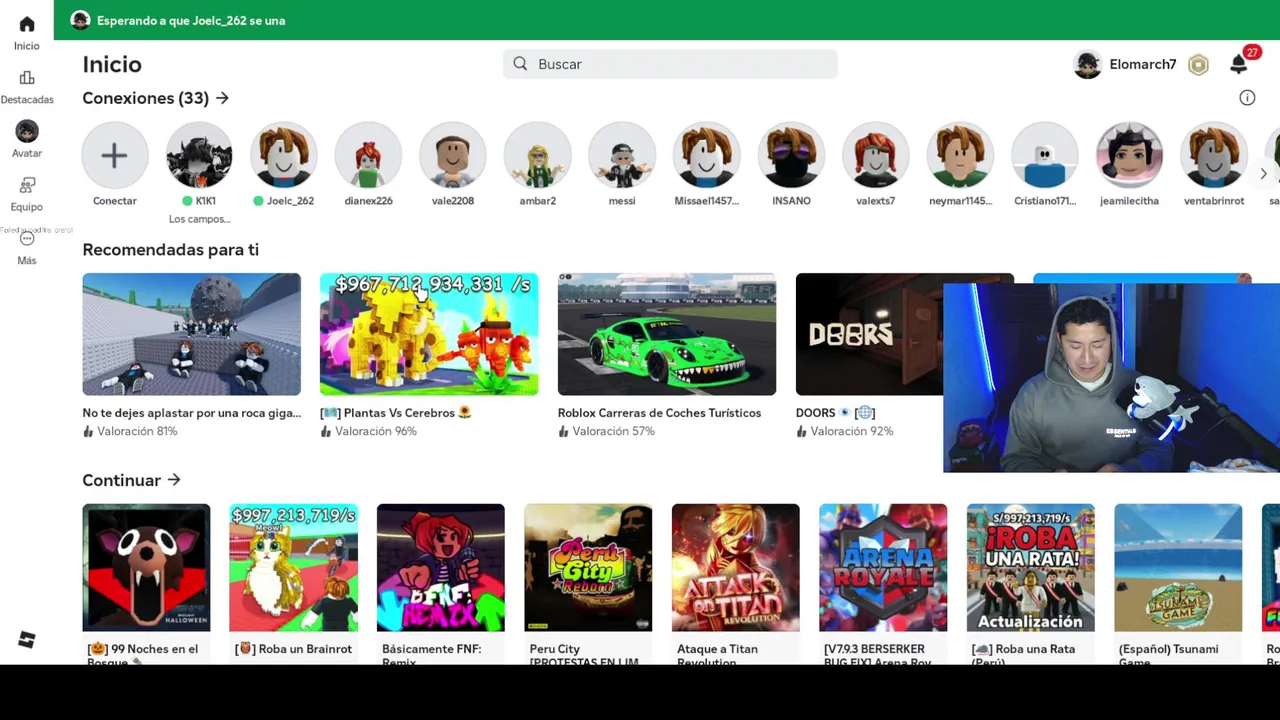Open vale2208's avatar
This screenshot has height=720, width=1280.
coord(453,155)
